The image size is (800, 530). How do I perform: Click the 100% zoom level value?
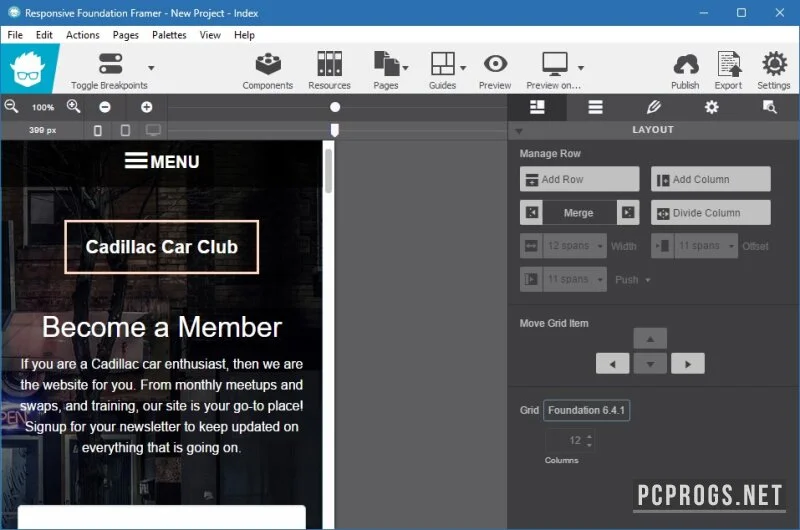pos(43,107)
